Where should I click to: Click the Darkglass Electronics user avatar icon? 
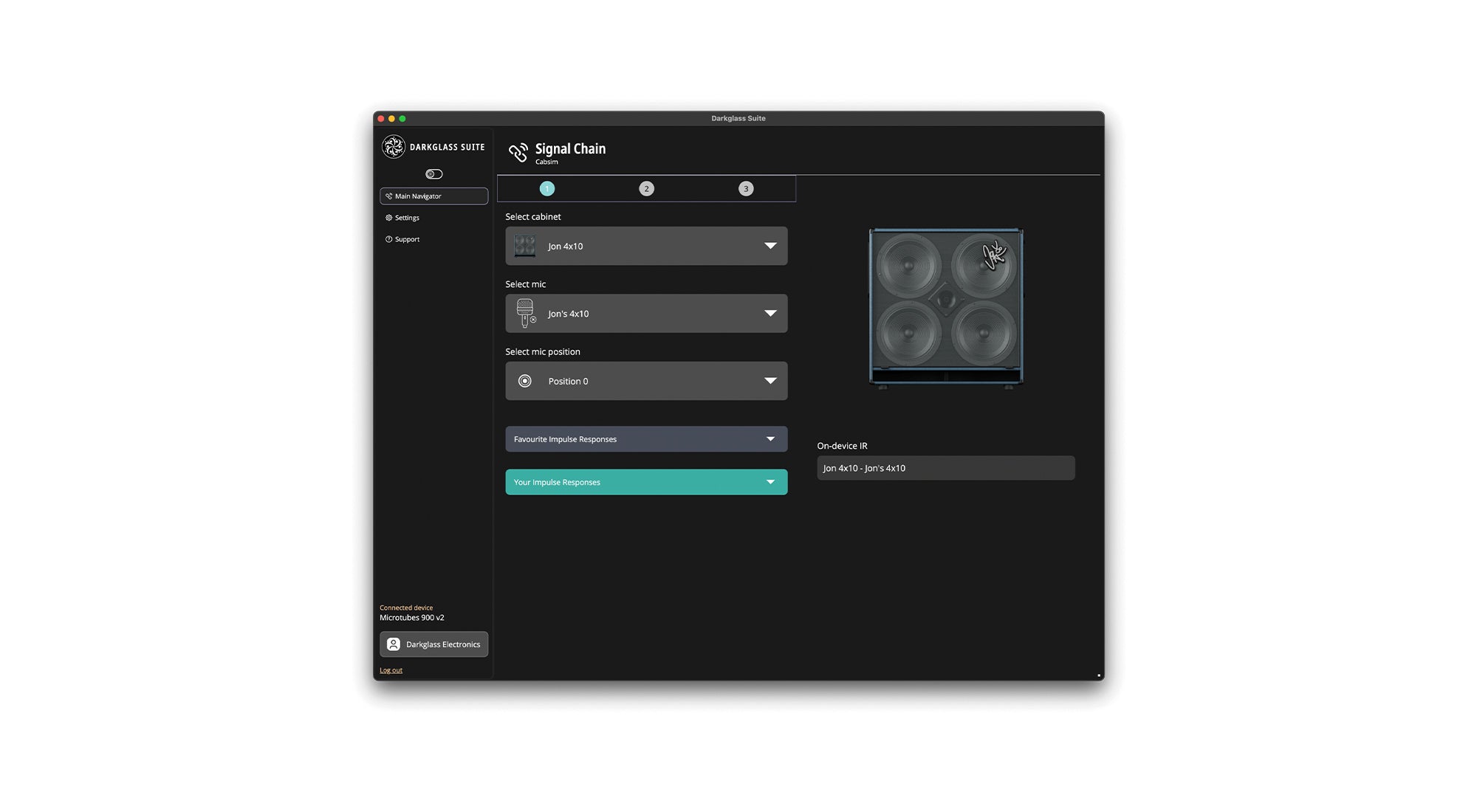[394, 644]
